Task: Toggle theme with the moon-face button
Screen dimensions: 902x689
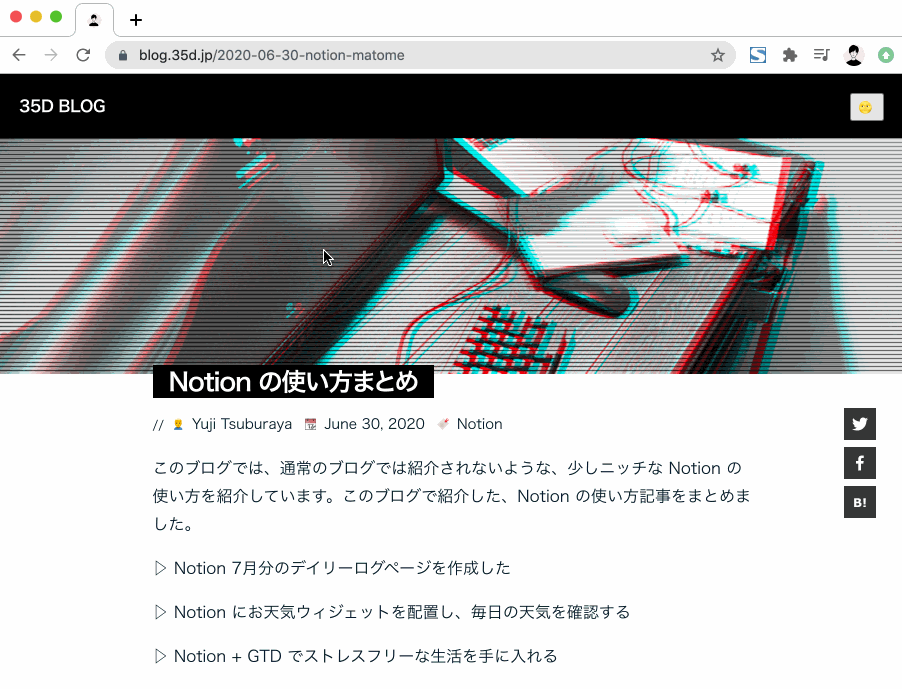Action: coord(866,107)
